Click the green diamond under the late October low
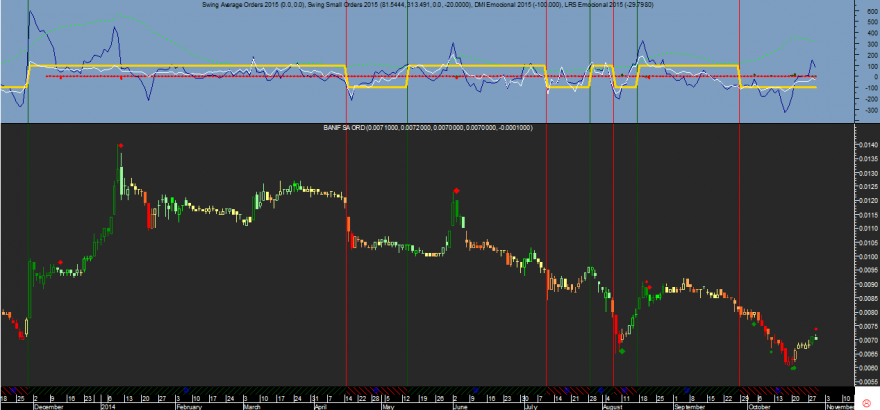The width and height of the screenshot is (880, 410). (x=793, y=367)
